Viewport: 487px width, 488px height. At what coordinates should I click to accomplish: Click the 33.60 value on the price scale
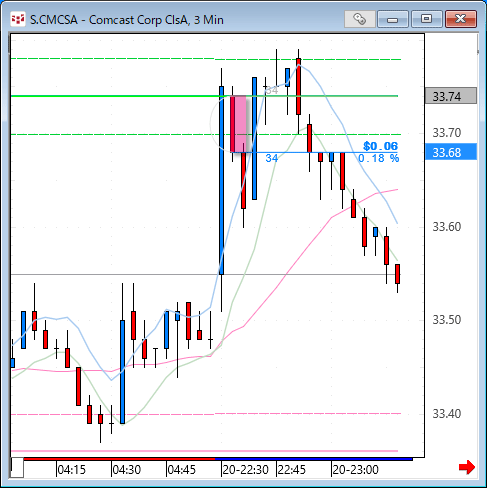click(x=447, y=227)
